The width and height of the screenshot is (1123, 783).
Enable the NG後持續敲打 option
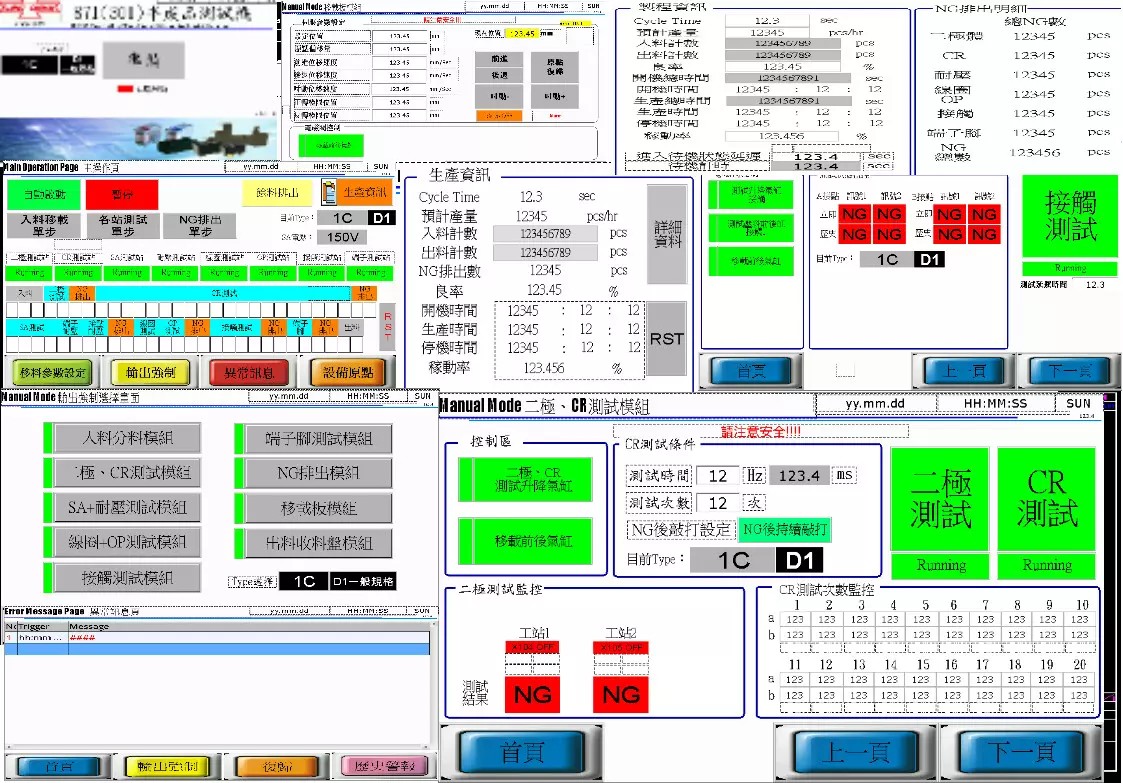click(x=785, y=531)
